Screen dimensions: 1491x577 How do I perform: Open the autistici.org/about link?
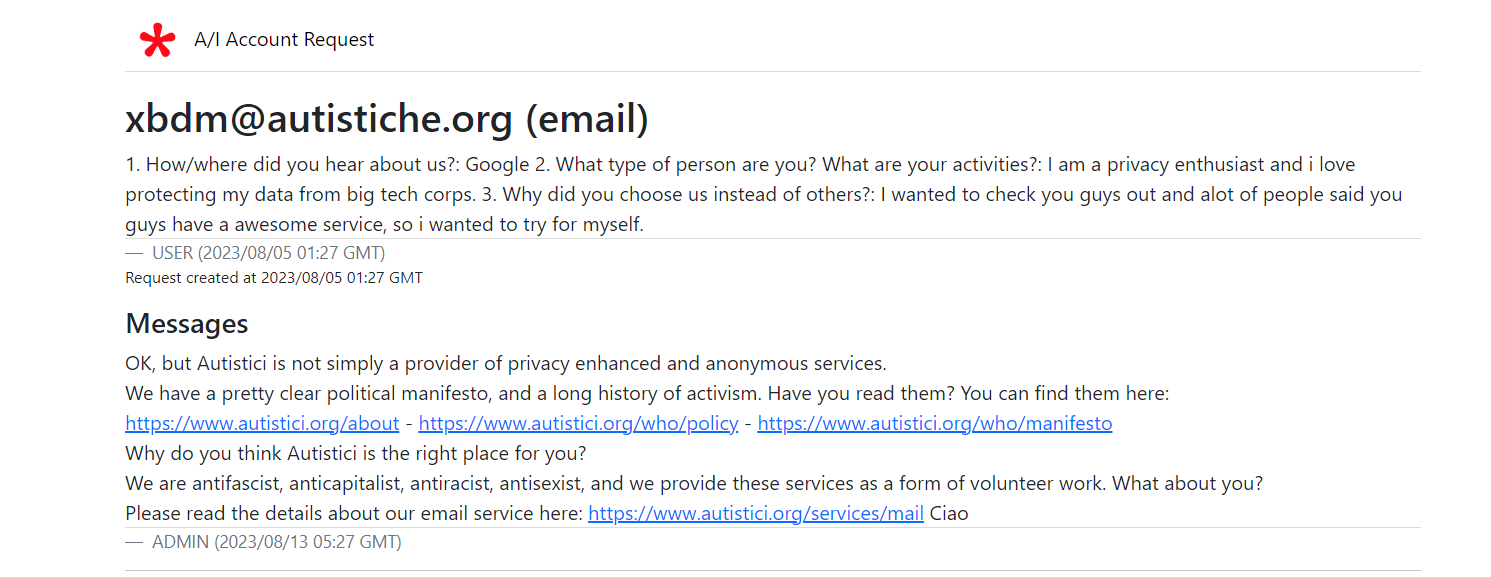262,423
